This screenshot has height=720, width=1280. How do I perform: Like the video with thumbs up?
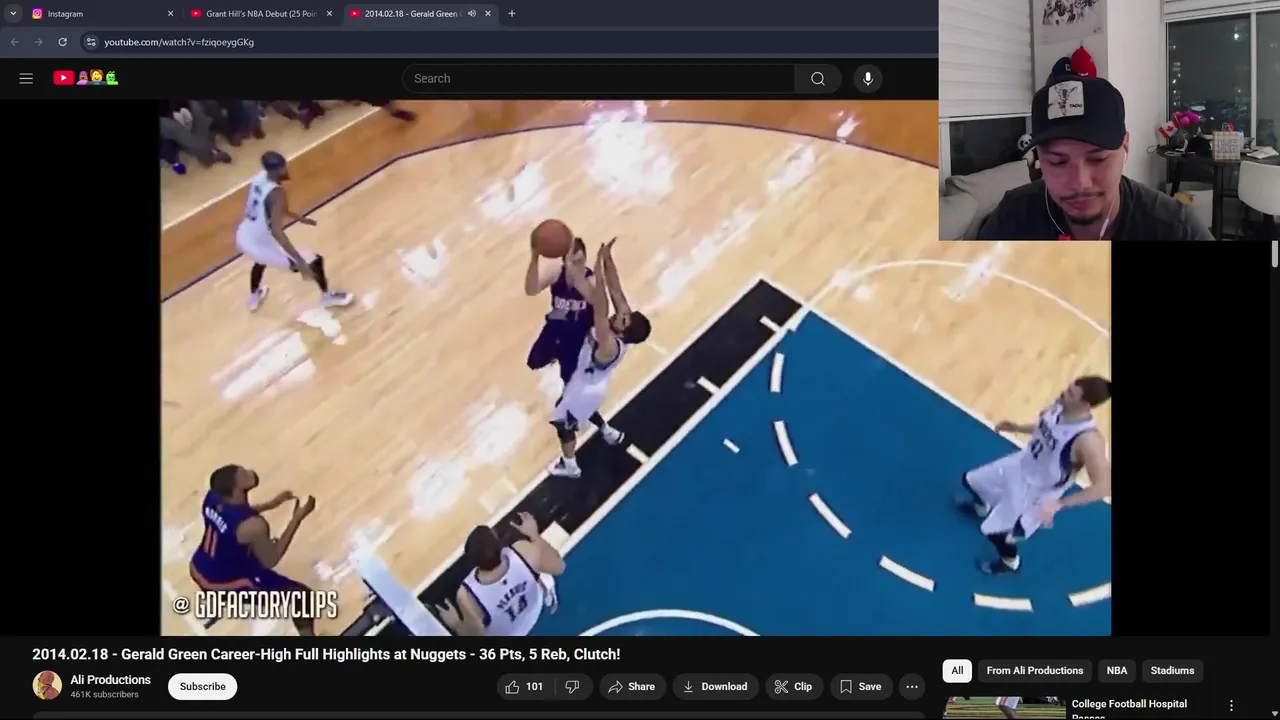[525, 686]
